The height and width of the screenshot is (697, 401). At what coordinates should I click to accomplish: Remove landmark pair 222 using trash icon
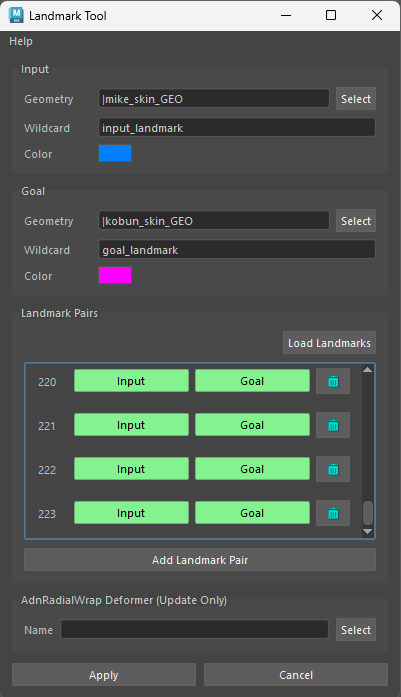pos(333,469)
